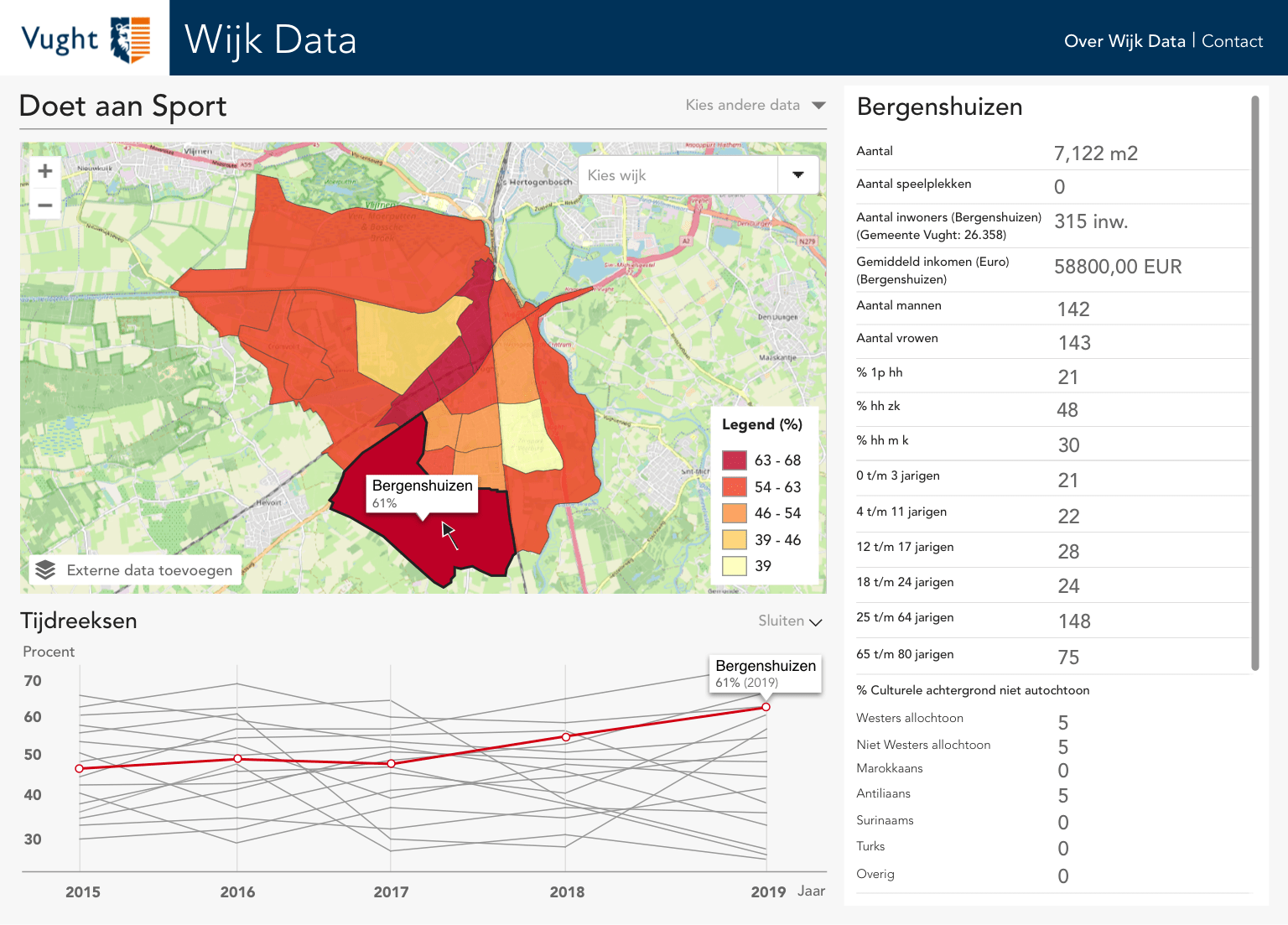This screenshot has height=925, width=1288.
Task: Click the 2017 data point on the red line
Action: click(392, 764)
